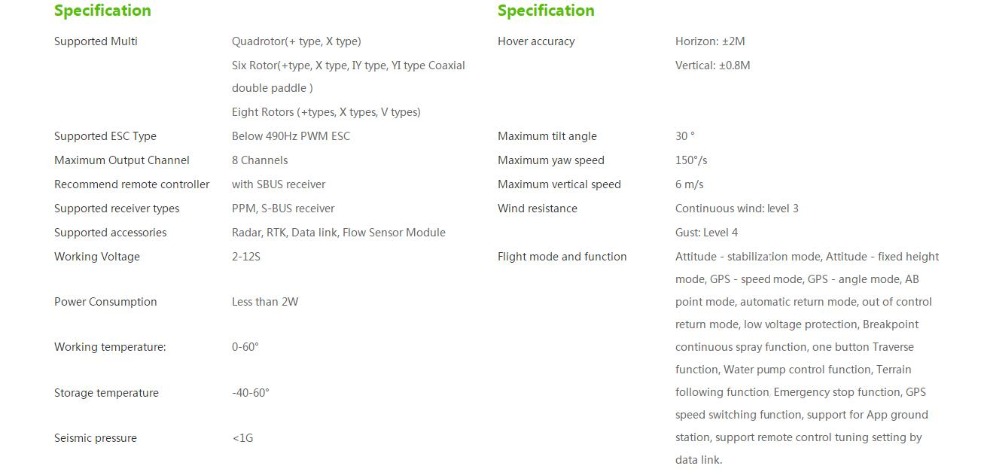This screenshot has width=1000, height=475.
Task: Click the Seismic pressure <1G value
Action: coord(242,438)
